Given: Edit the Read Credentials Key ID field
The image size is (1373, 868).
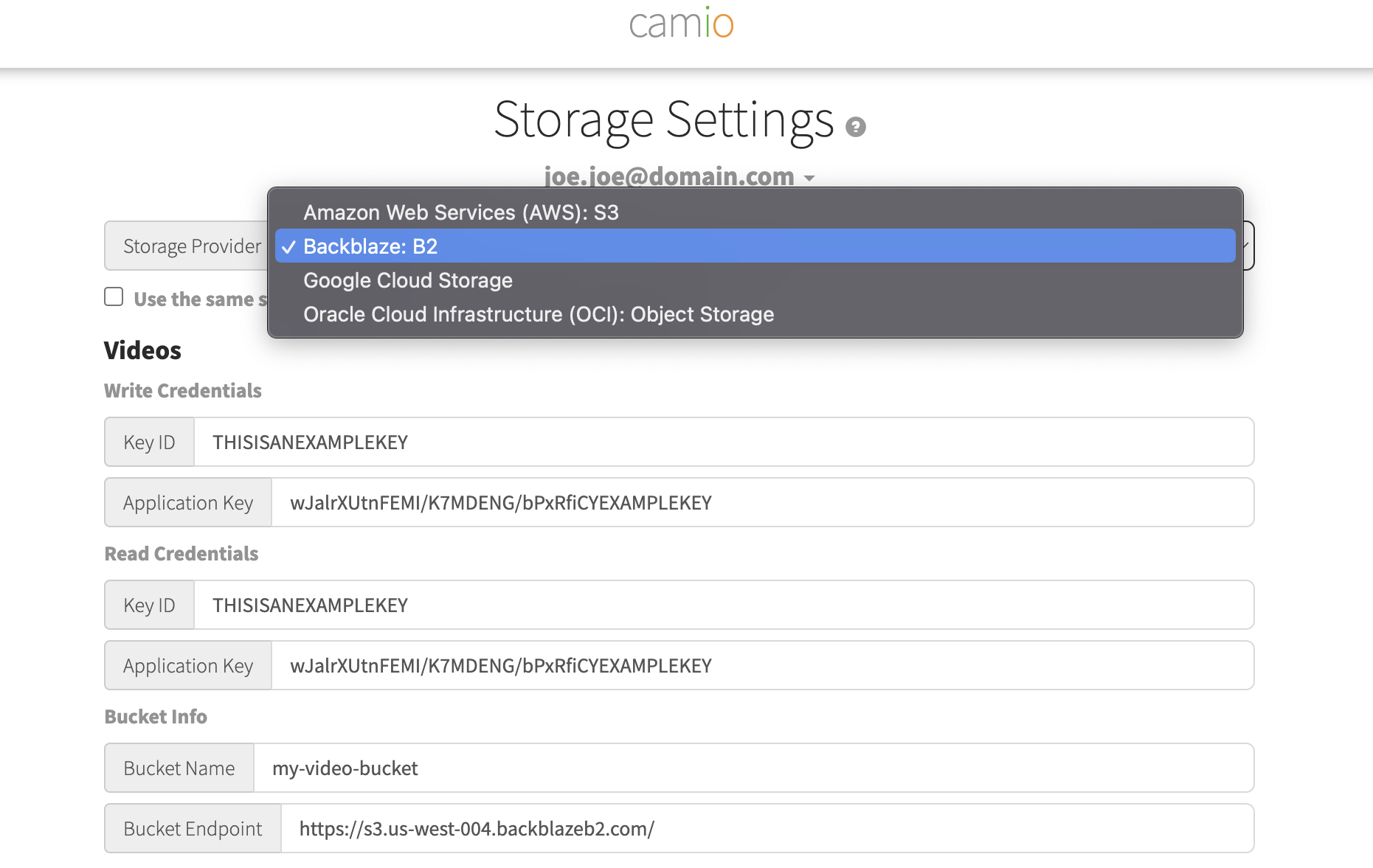Looking at the screenshot, I should (724, 605).
